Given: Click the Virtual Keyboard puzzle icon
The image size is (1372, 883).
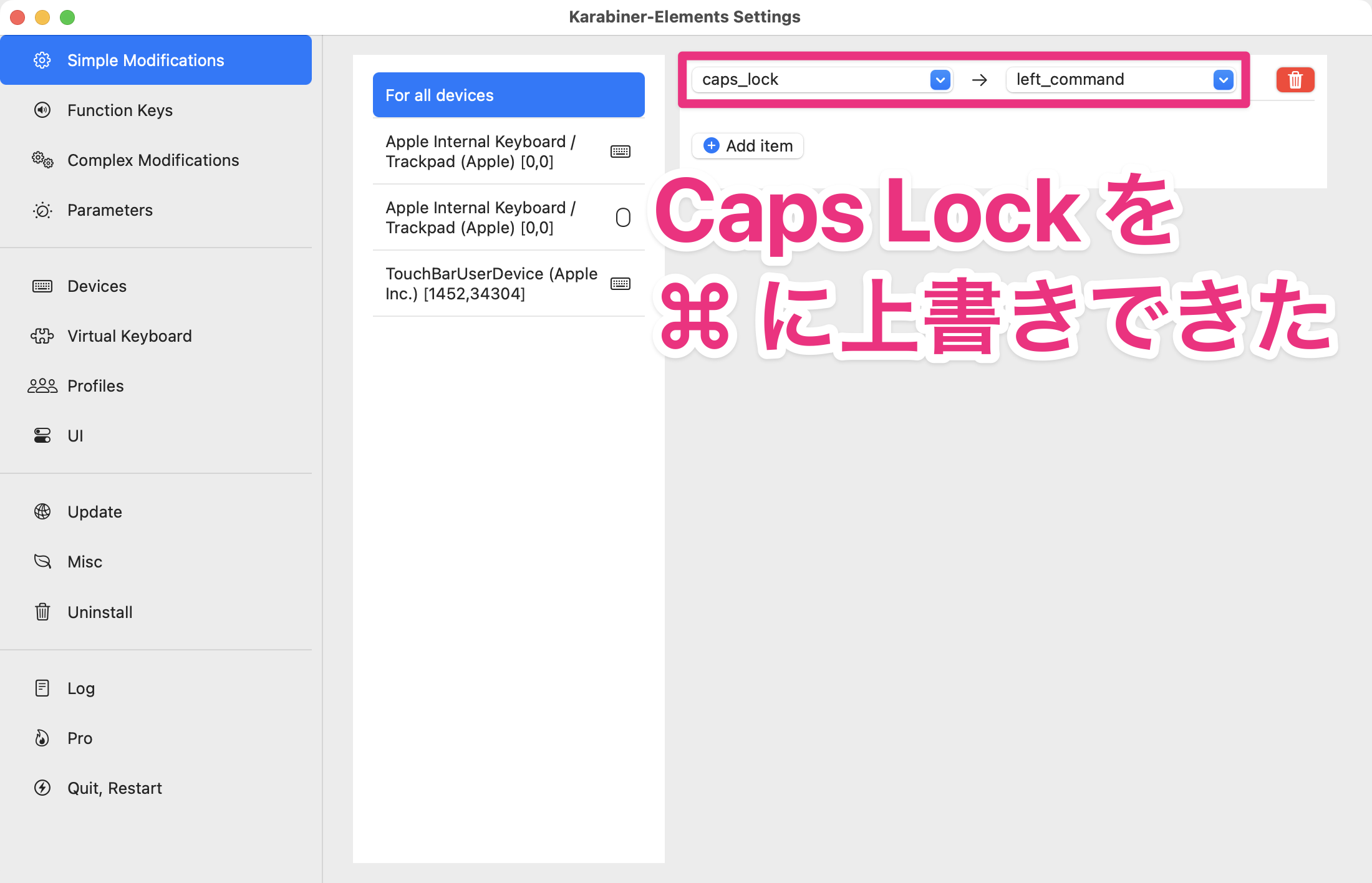Looking at the screenshot, I should click(x=42, y=336).
